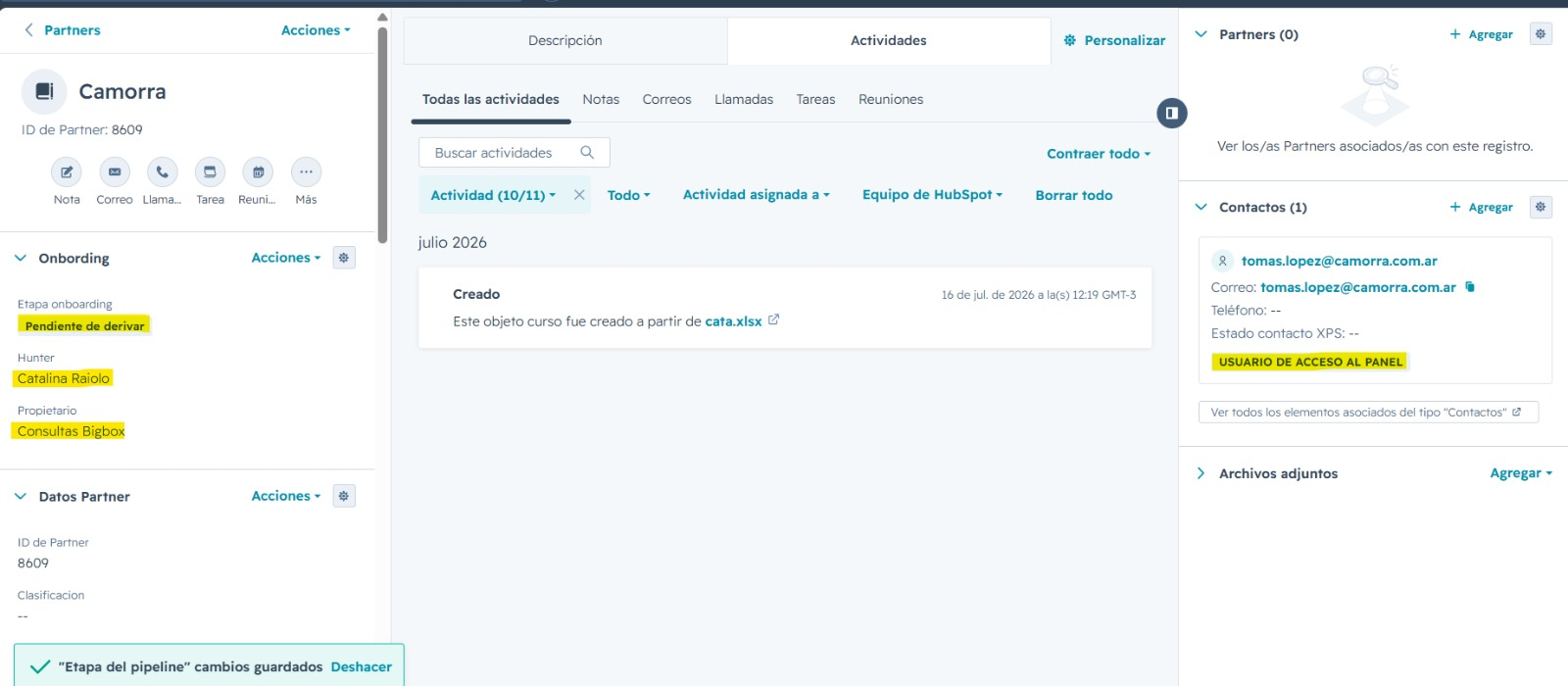This screenshot has width=1568, height=686.
Task: Collapse the Onbording section chevron
Action: click(x=21, y=258)
